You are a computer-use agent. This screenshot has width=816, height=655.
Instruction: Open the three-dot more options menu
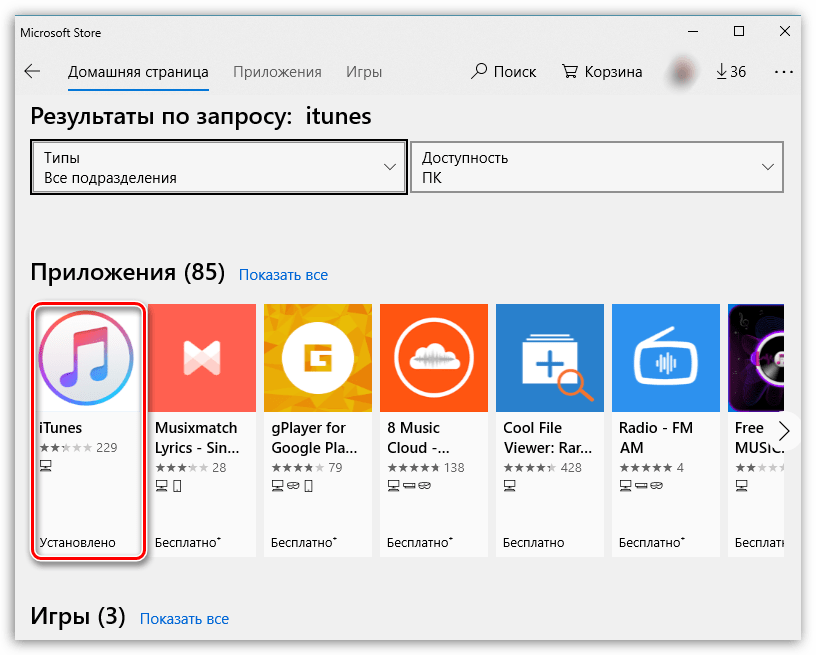(783, 72)
